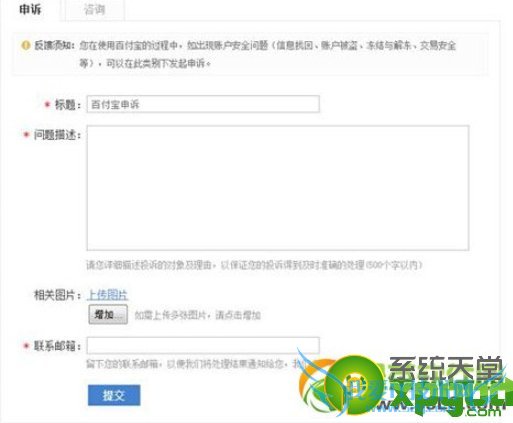Click the 增加... button to add images
The image size is (513, 423).
point(108,314)
